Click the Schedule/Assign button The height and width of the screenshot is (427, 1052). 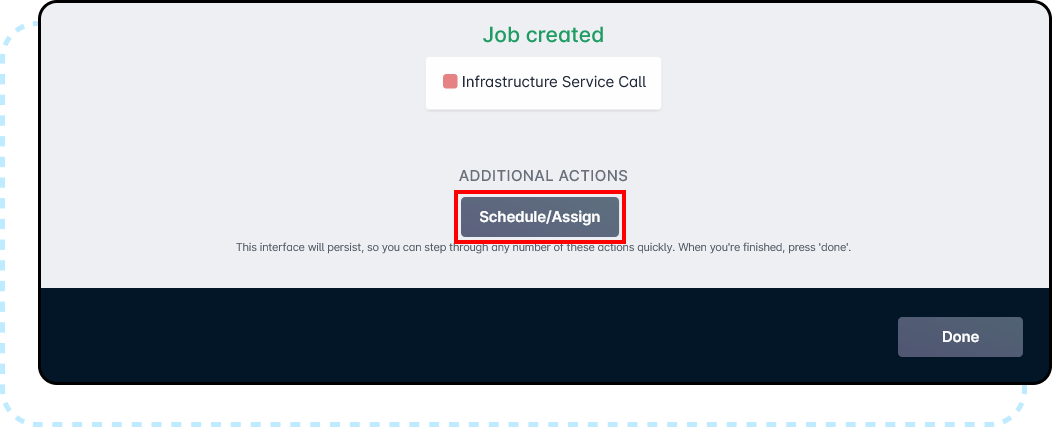540,217
